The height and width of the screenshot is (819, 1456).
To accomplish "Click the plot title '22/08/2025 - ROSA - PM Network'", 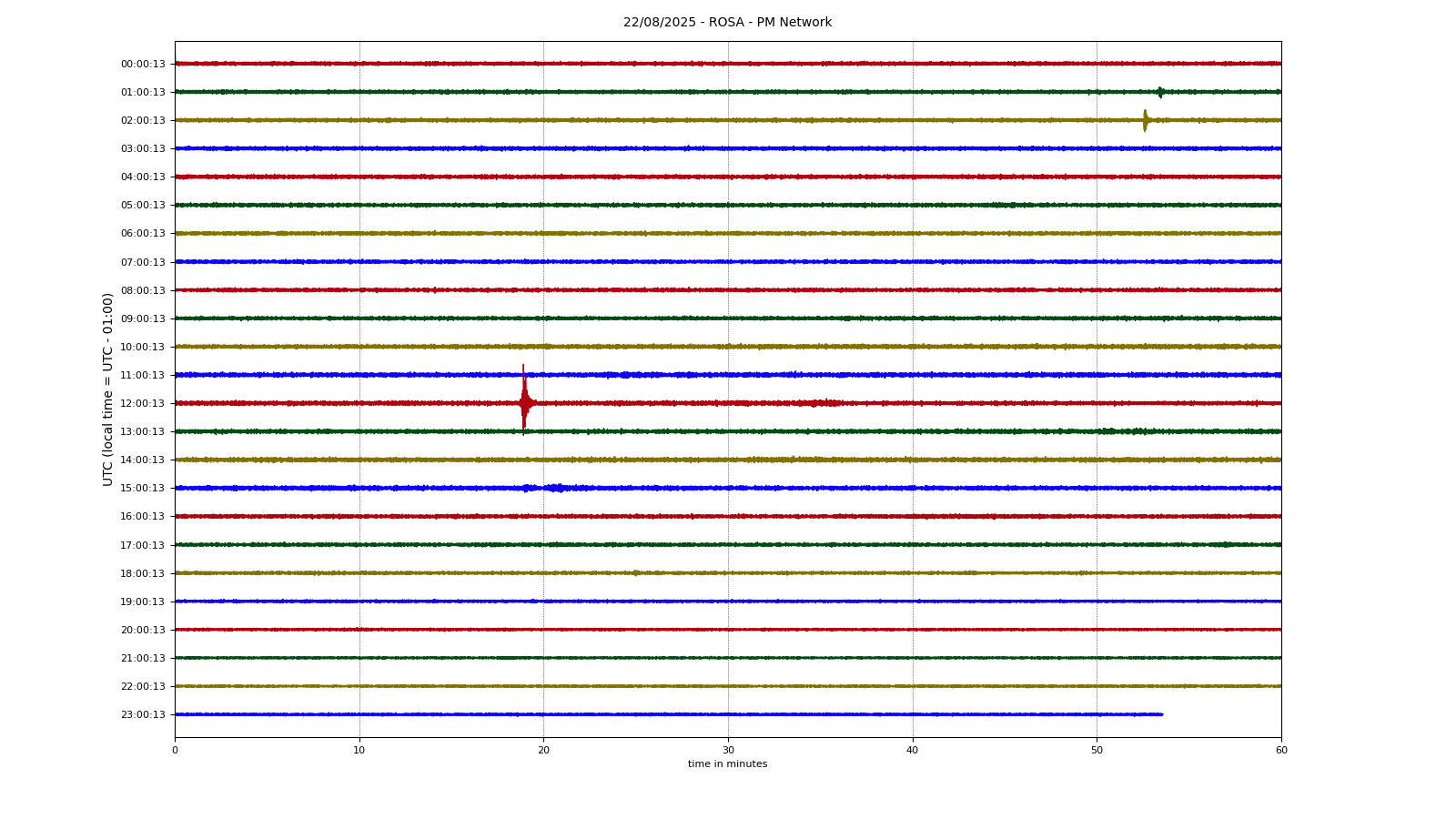I will [x=727, y=23].
